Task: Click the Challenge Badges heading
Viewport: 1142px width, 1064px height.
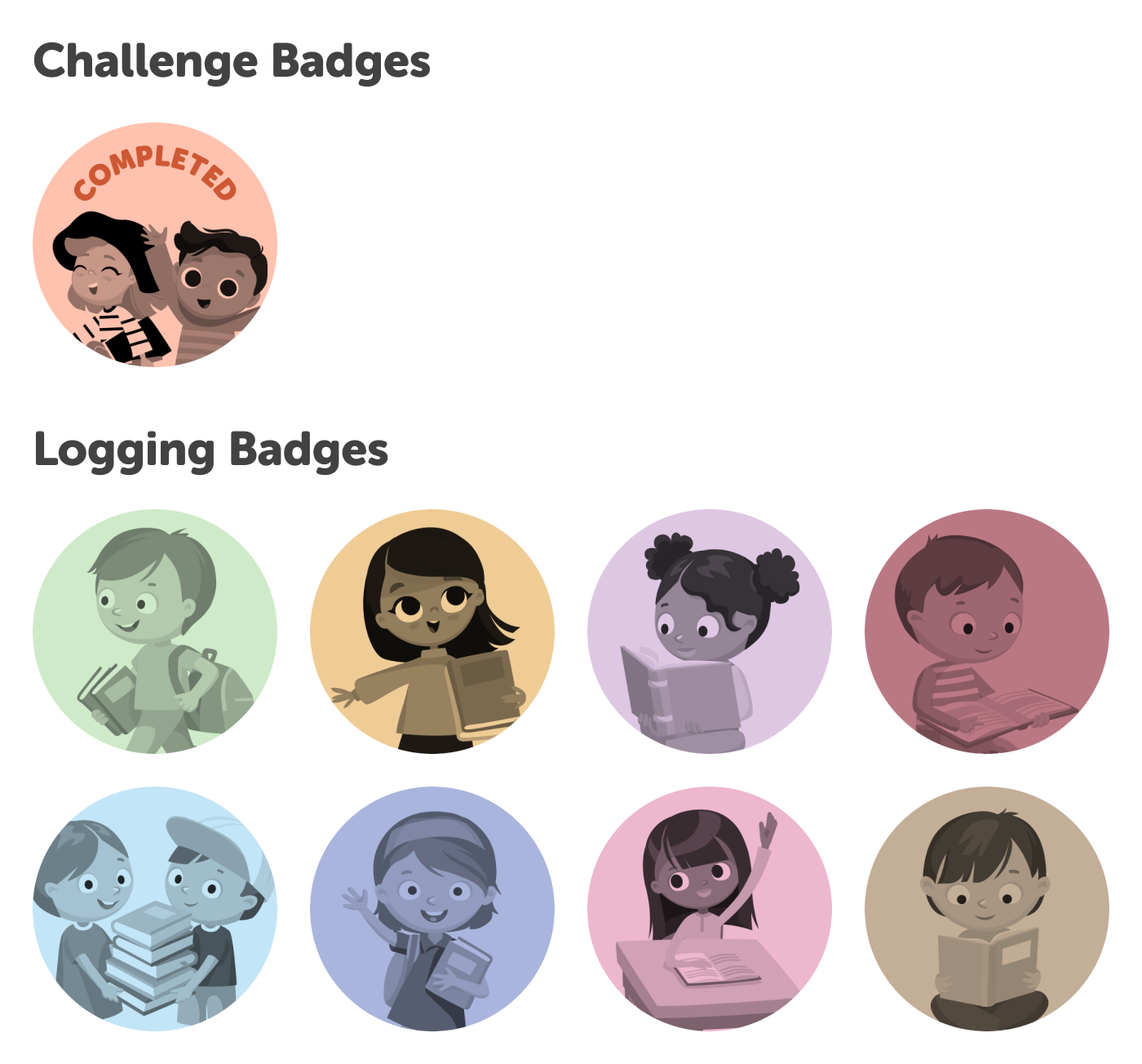Action: [x=232, y=63]
